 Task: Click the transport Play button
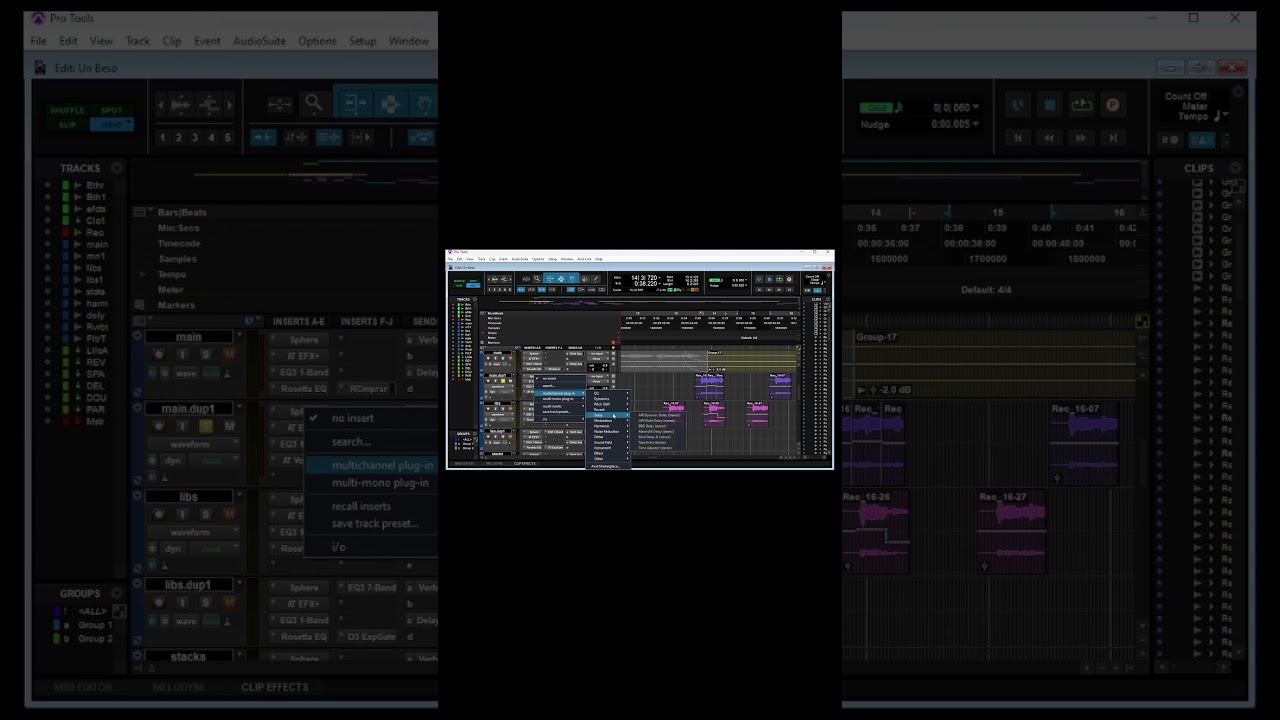click(x=779, y=279)
